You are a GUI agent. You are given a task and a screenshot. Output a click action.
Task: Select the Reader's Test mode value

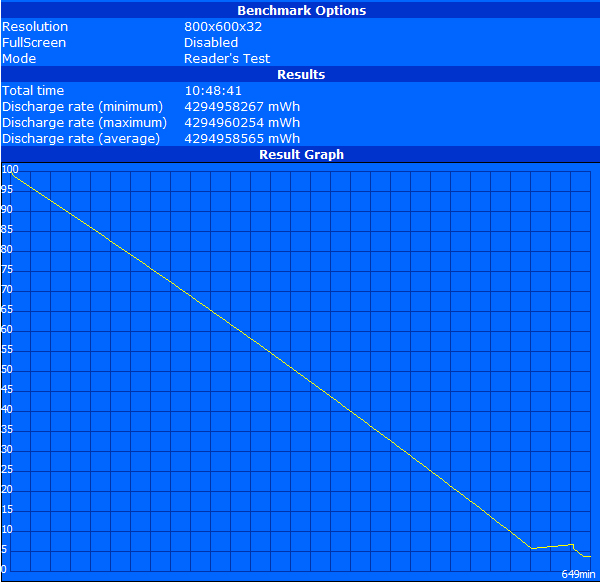point(227,59)
